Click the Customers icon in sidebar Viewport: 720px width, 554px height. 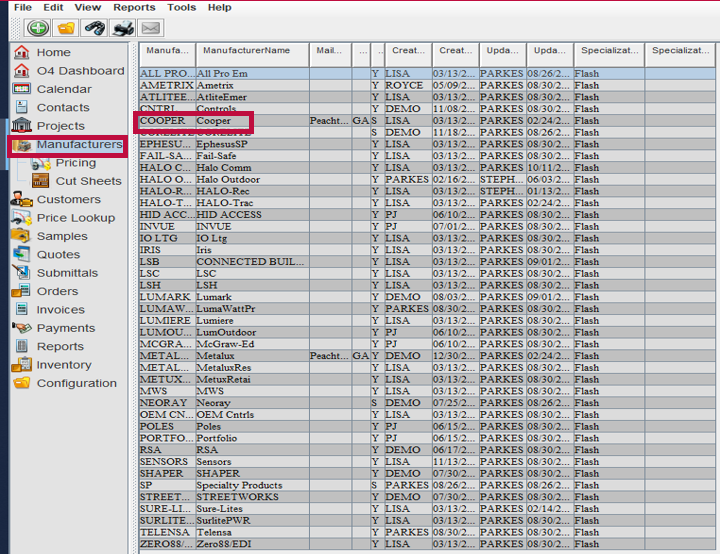[22, 199]
